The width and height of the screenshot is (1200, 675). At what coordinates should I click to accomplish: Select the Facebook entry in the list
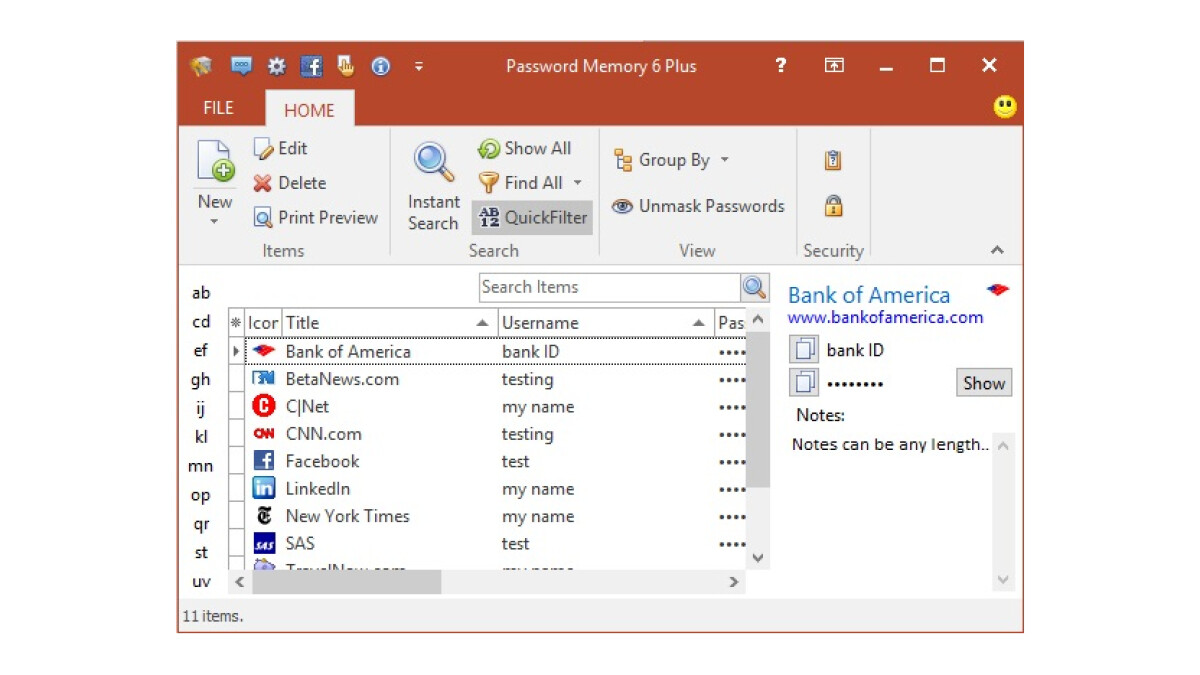click(495, 461)
